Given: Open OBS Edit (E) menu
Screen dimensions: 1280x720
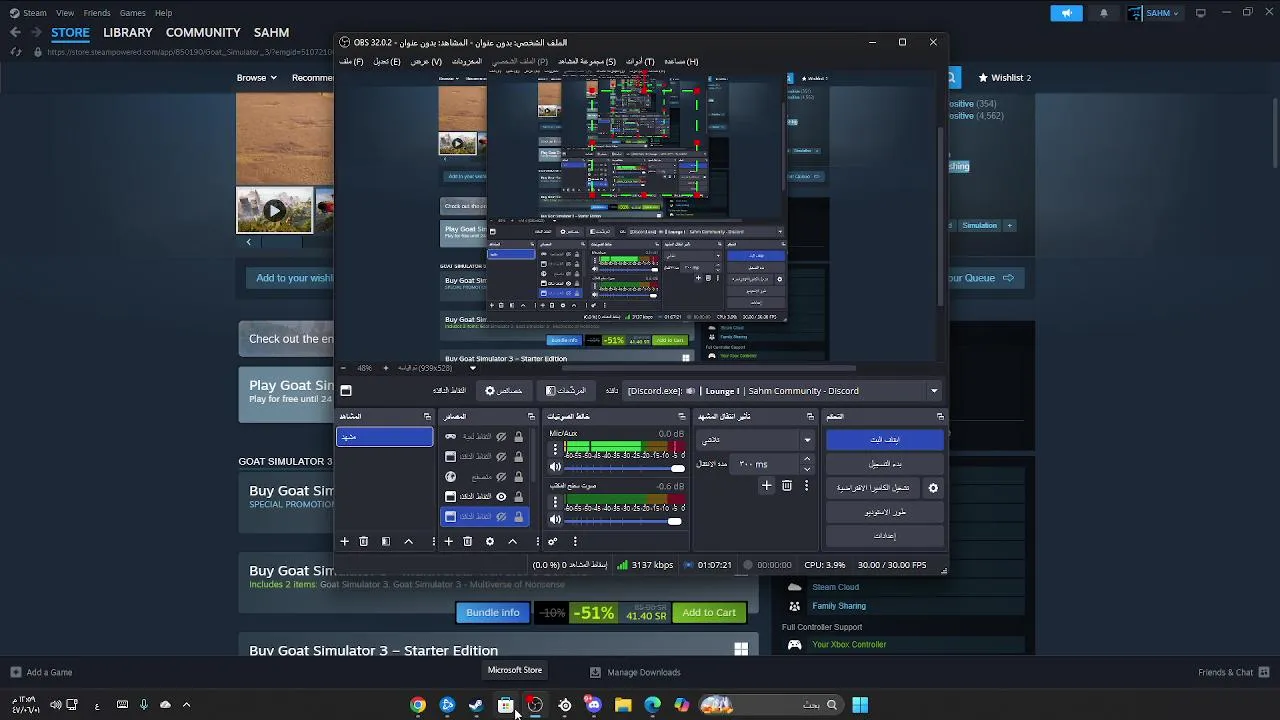Looking at the screenshot, I should pyautogui.click(x=387, y=61).
